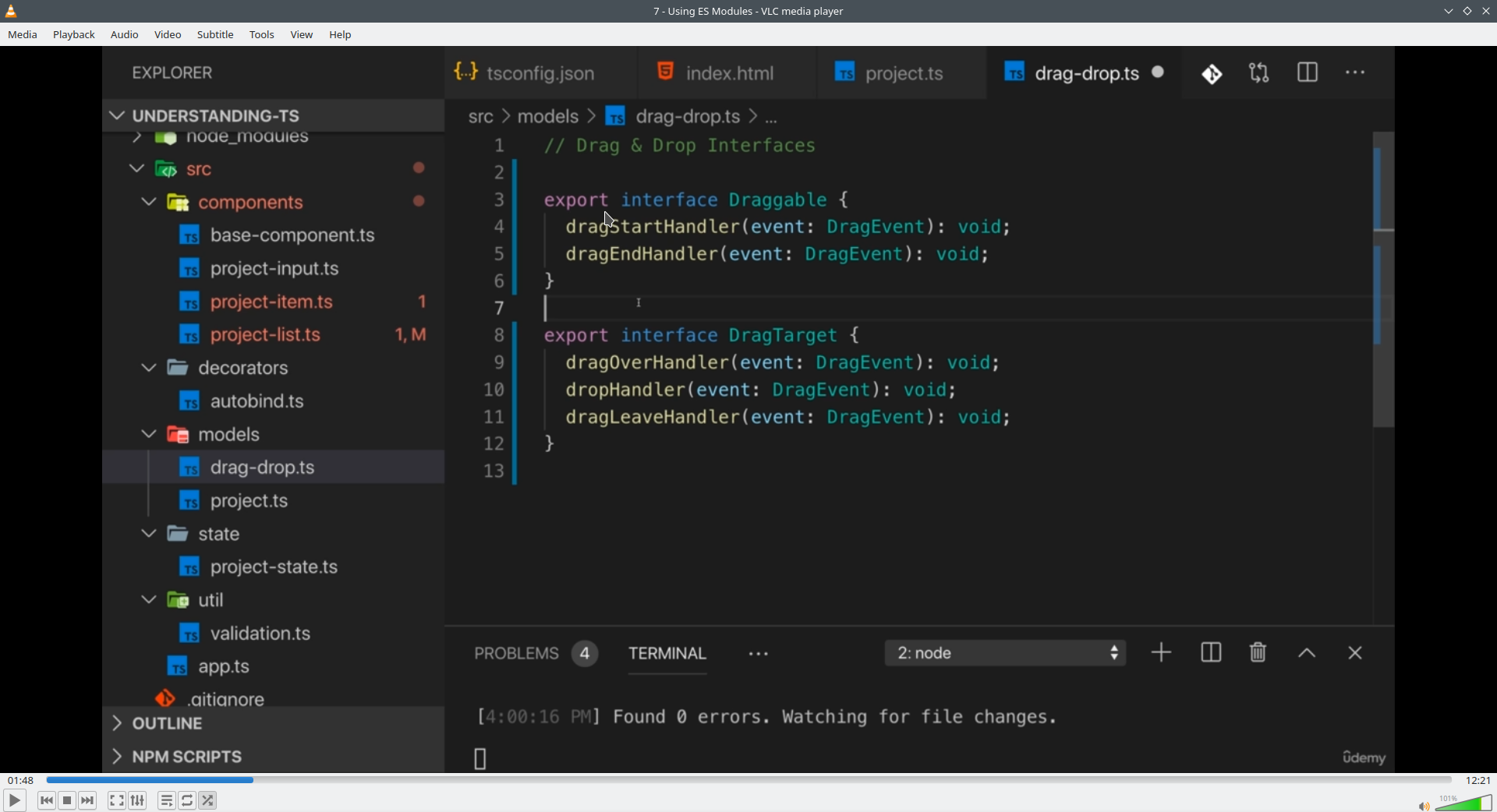Skip to next media track
The height and width of the screenshot is (812, 1497).
coord(88,800)
